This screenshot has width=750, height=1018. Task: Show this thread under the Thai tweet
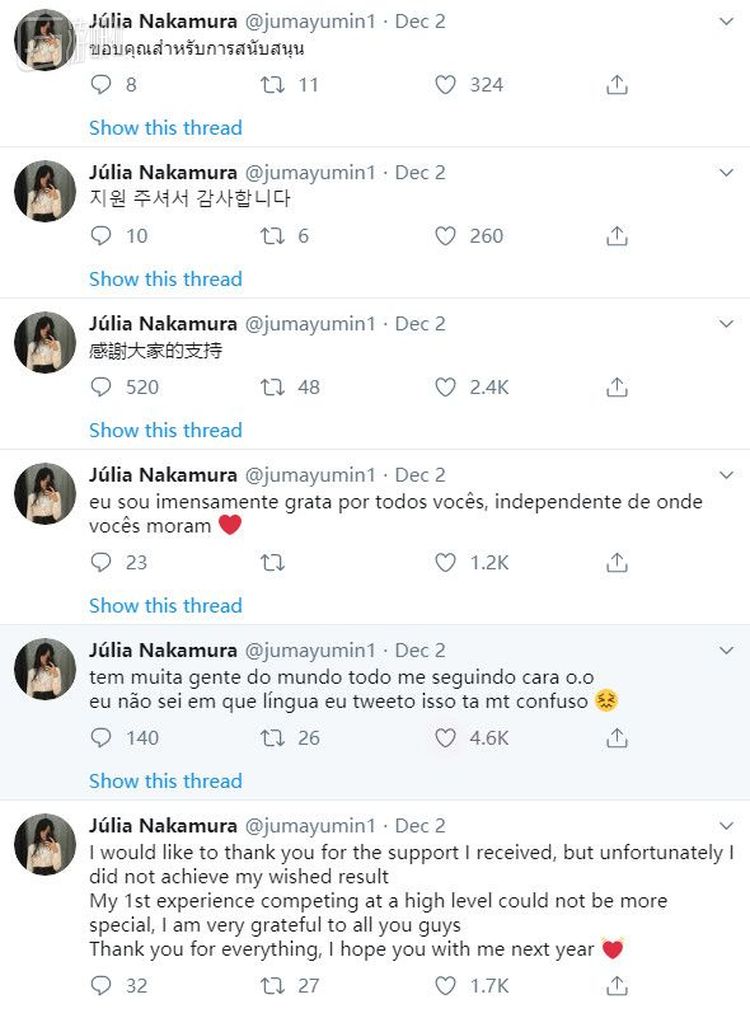click(165, 128)
